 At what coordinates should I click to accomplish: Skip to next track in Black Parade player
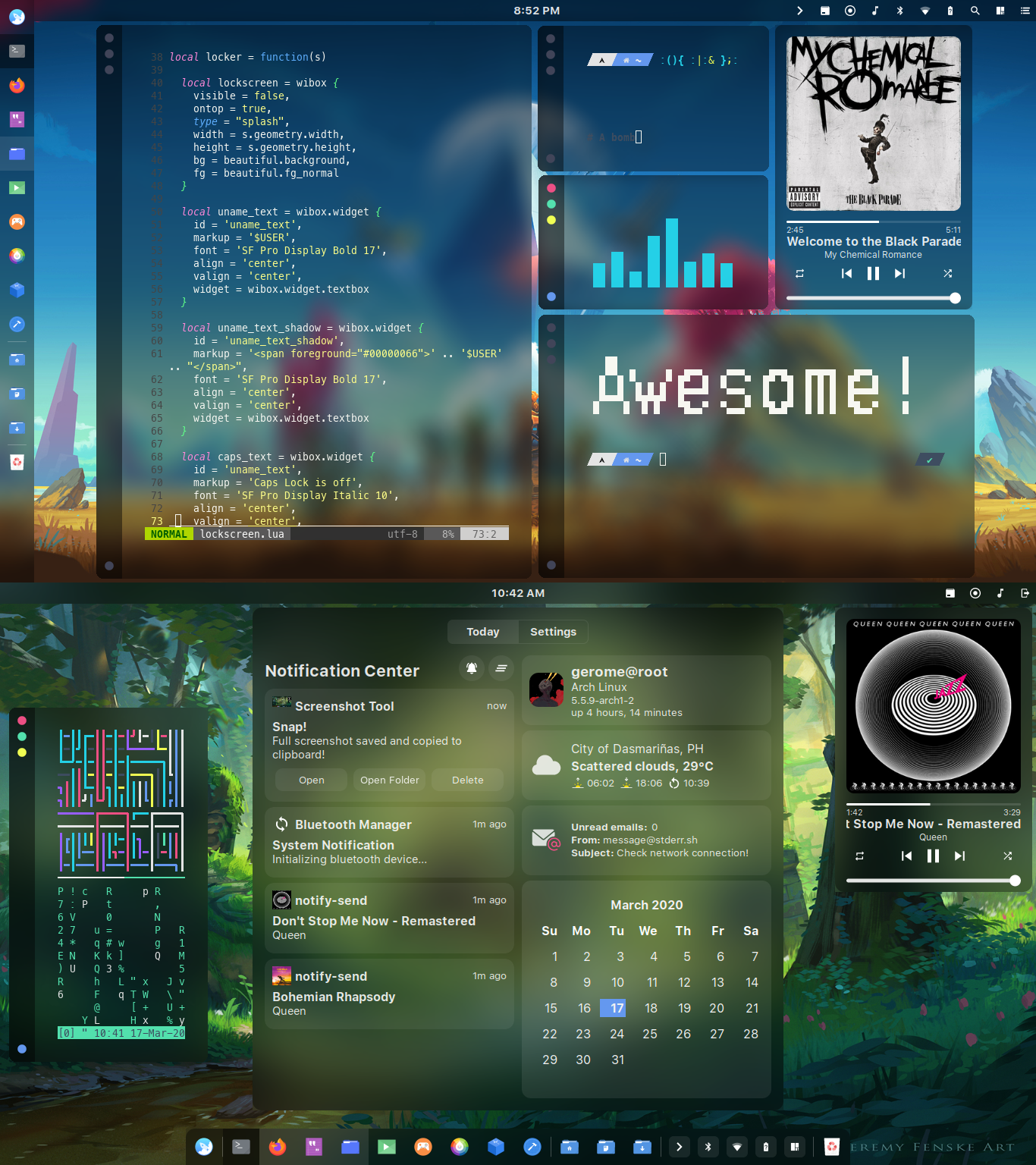pyautogui.click(x=899, y=274)
